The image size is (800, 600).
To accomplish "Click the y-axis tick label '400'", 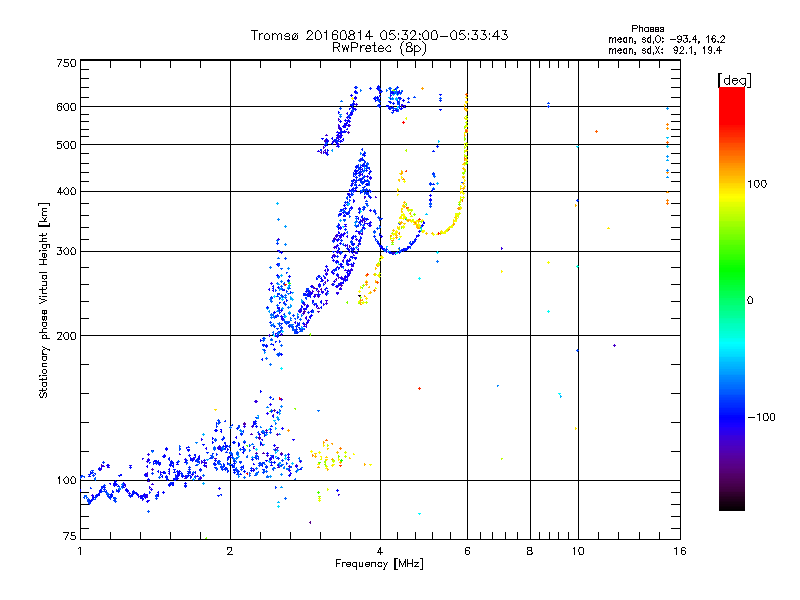I will (66, 191).
